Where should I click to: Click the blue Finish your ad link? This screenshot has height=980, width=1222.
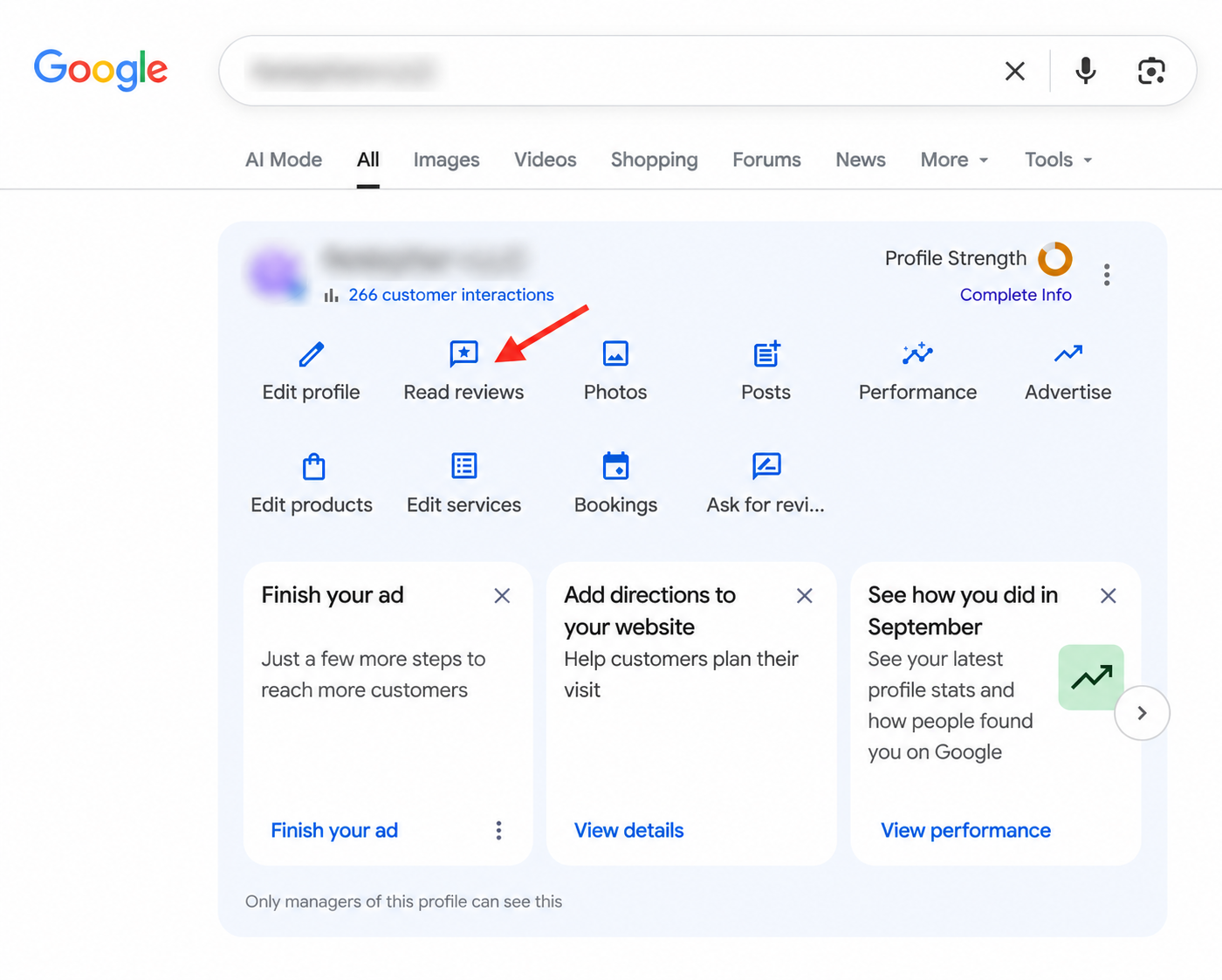point(334,830)
